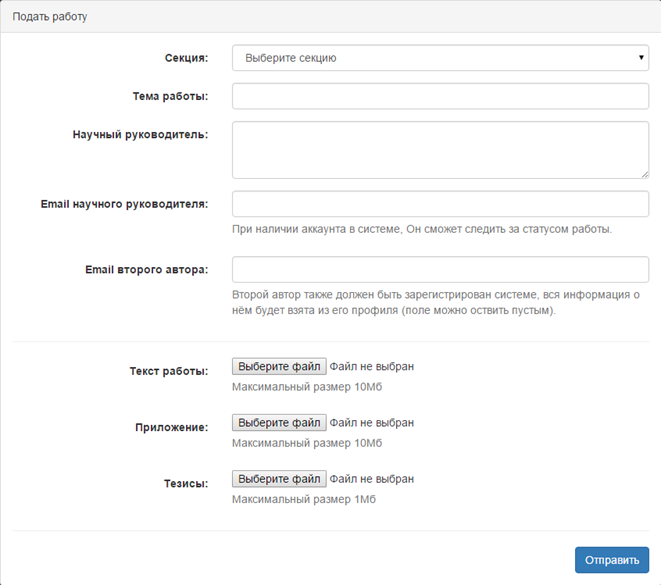Image resolution: width=661 pixels, height=585 pixels.
Task: Click the Тезисы label
Action: click(x=186, y=483)
